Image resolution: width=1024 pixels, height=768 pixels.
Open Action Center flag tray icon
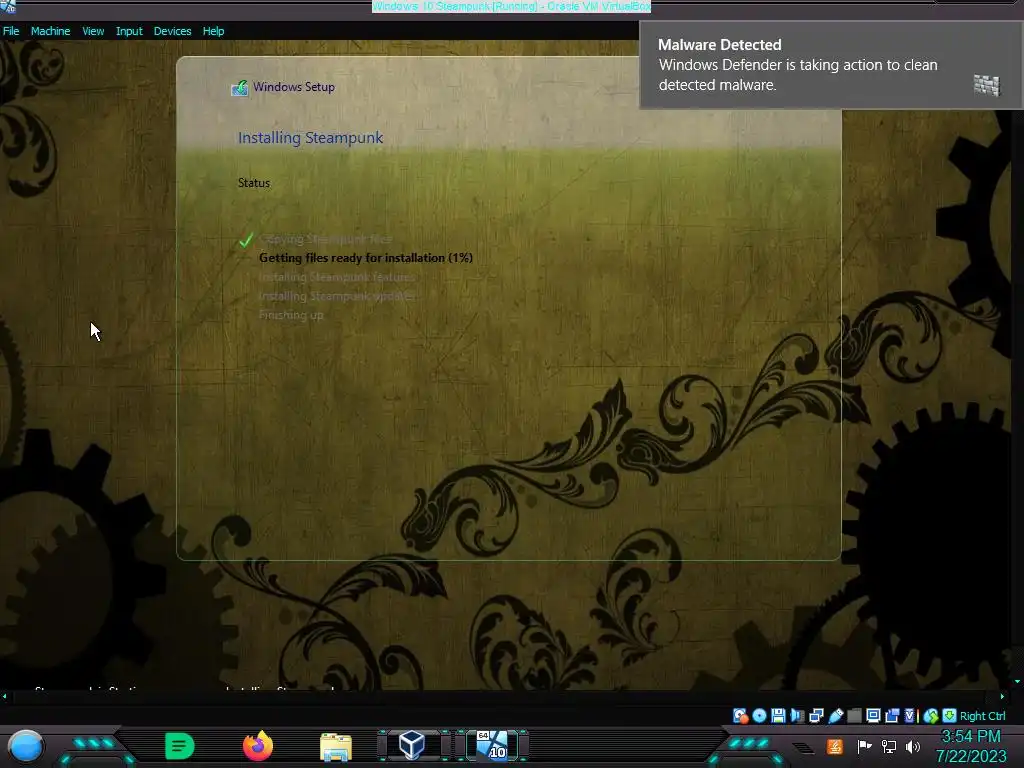864,746
